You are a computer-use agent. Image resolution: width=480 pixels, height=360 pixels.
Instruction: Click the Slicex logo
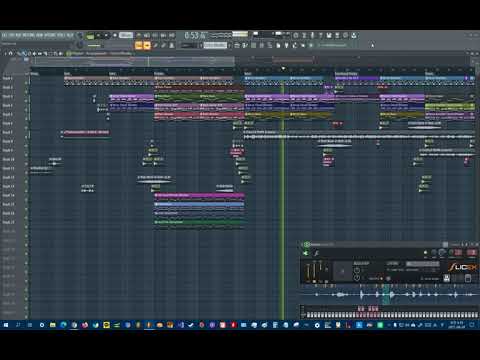point(463,267)
